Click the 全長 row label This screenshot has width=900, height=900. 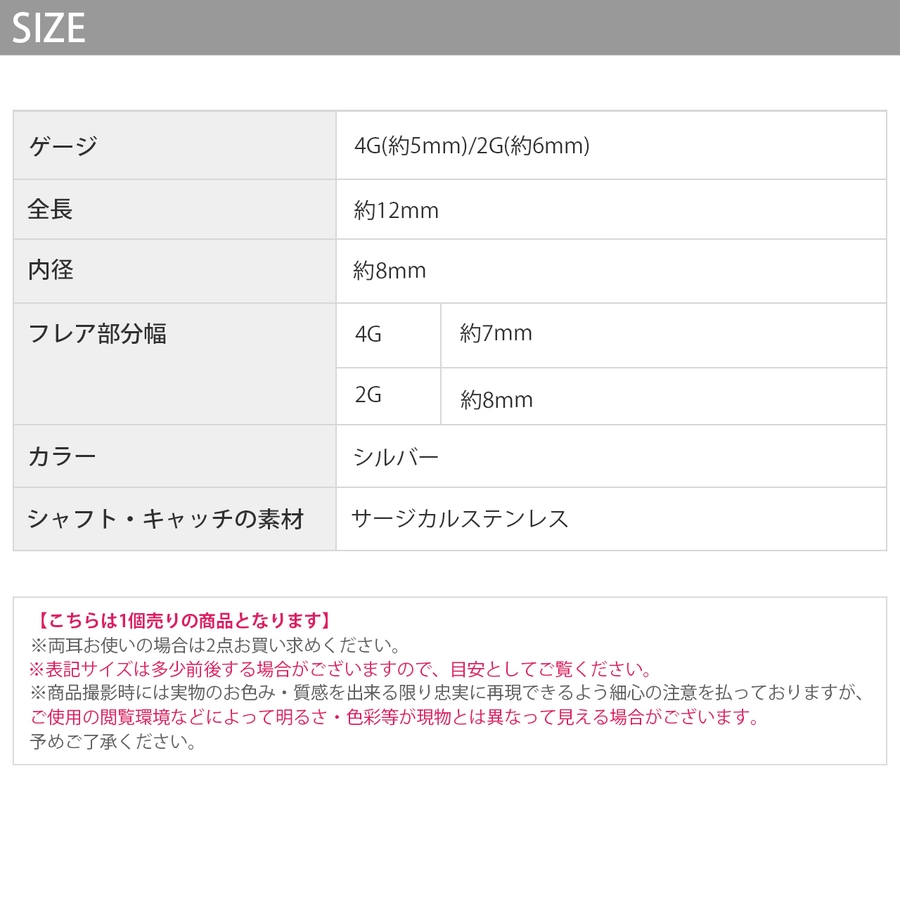coord(50,210)
